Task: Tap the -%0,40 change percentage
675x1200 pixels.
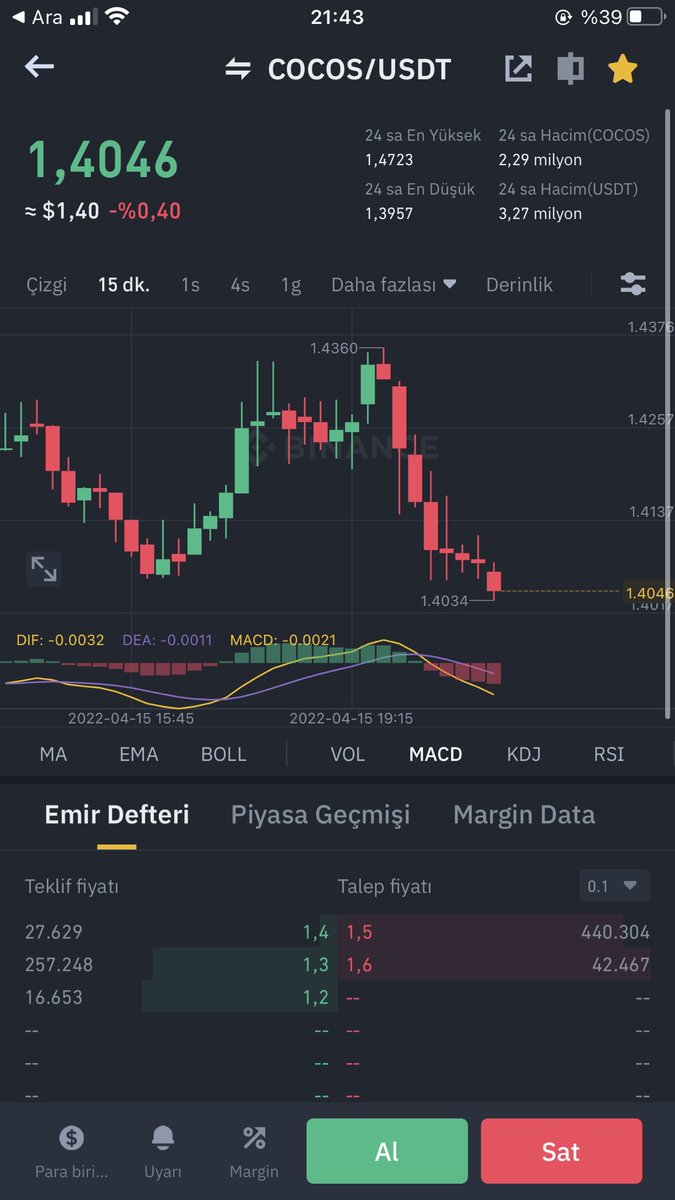Action: [145, 211]
